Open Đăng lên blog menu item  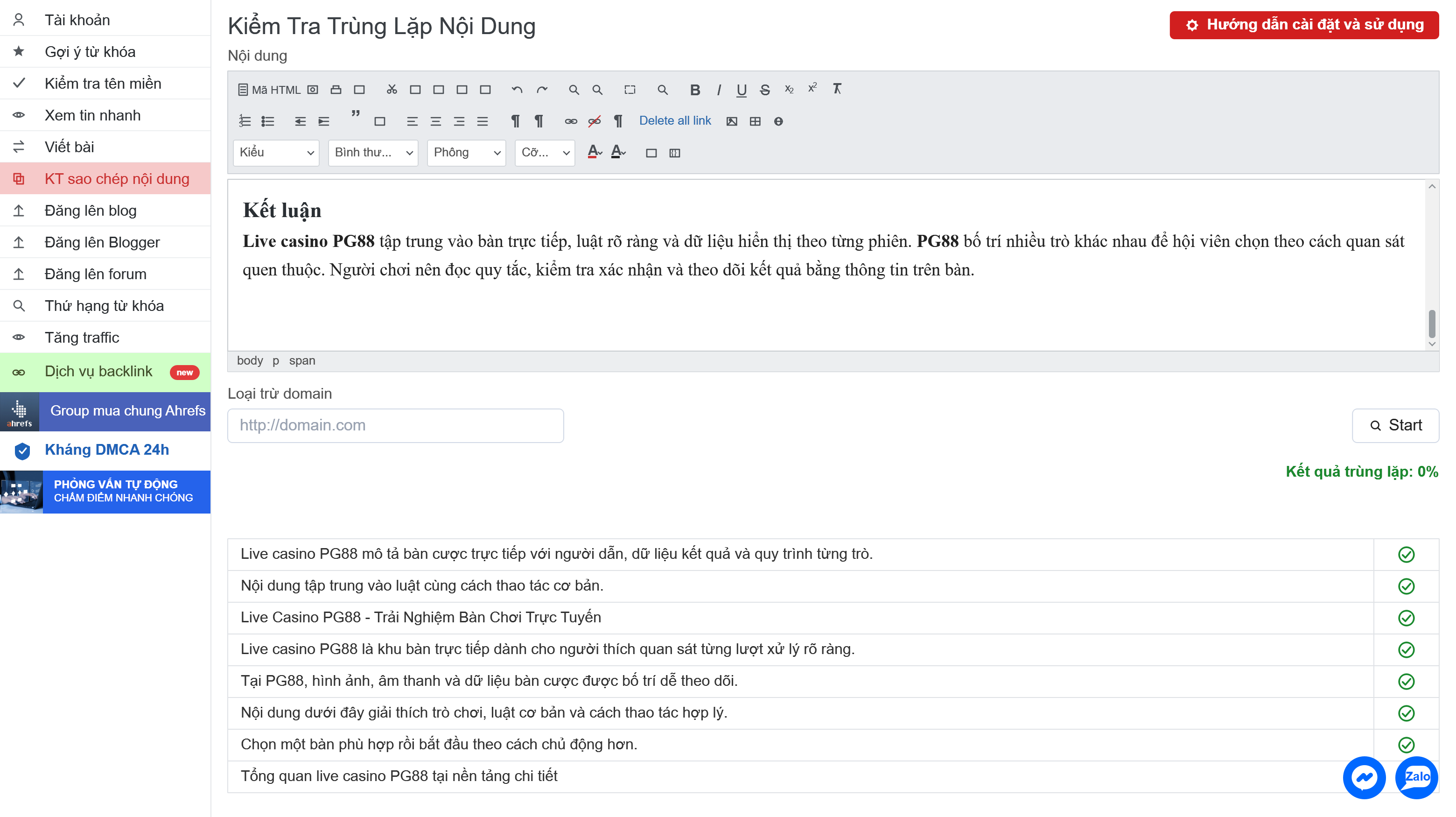pyautogui.click(x=105, y=211)
